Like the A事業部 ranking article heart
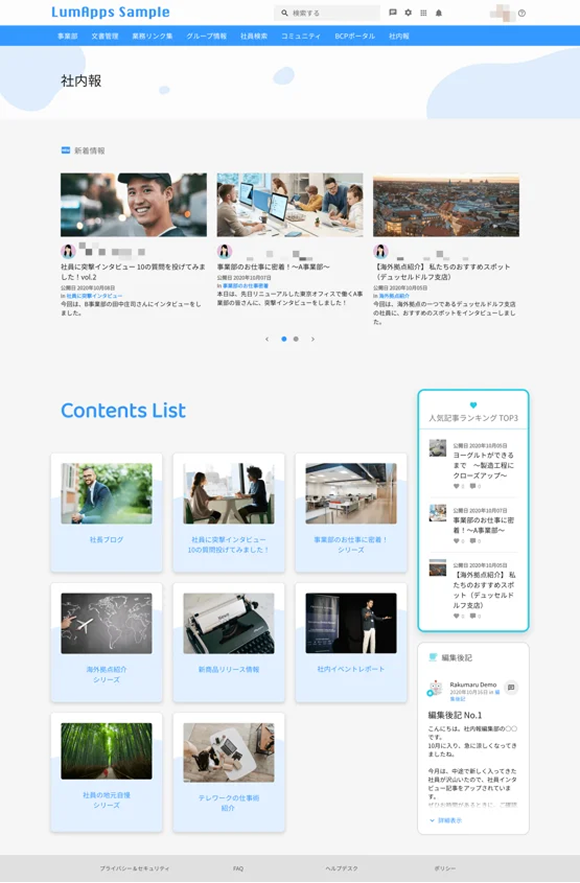The width and height of the screenshot is (580, 883). click(x=456, y=541)
